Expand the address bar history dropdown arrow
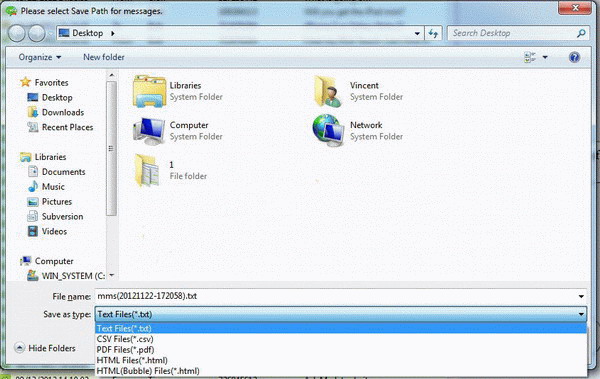 [417, 34]
